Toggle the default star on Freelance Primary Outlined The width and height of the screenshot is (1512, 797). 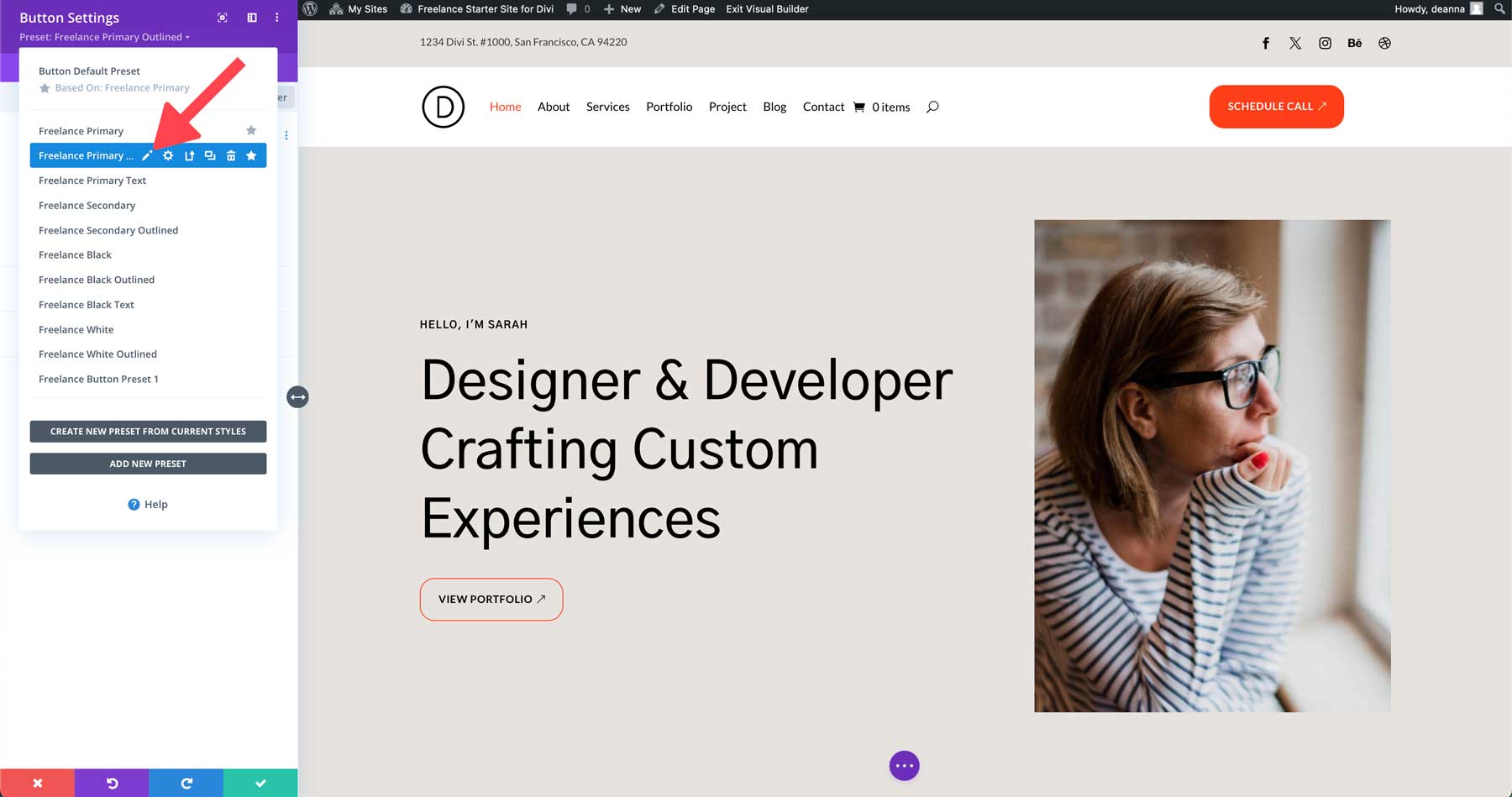pyautogui.click(x=251, y=155)
